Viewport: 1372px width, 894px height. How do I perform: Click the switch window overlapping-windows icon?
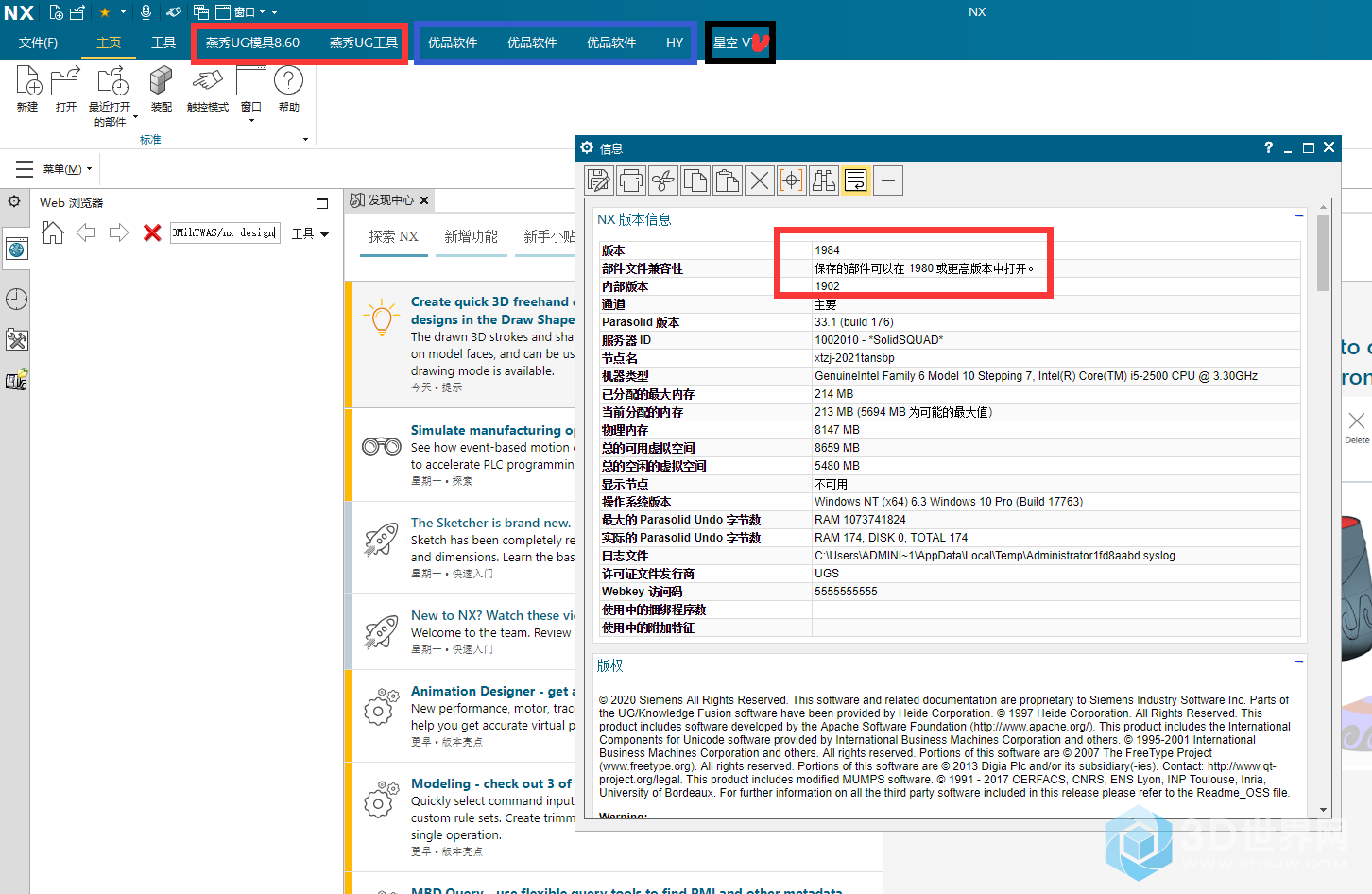pyautogui.click(x=201, y=12)
